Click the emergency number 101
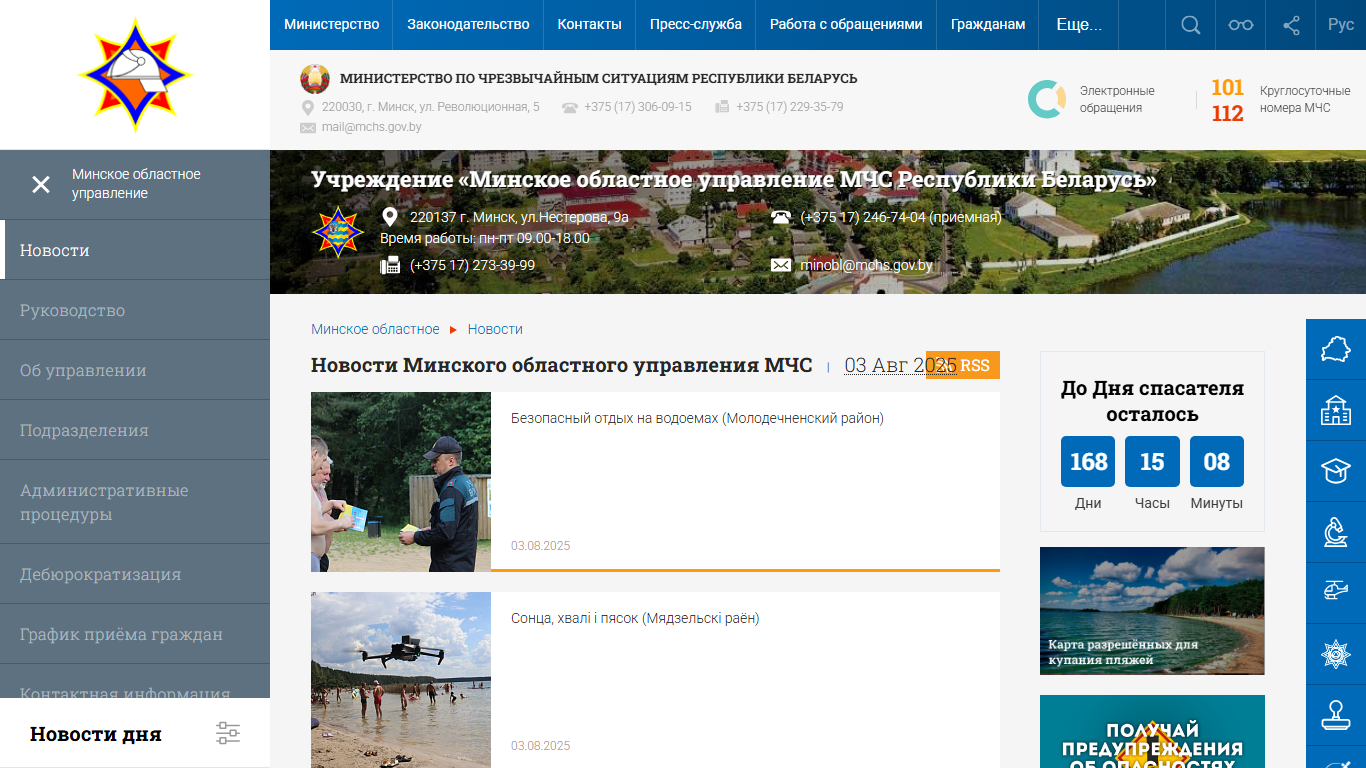Image resolution: width=1366 pixels, height=768 pixels. point(1228,88)
